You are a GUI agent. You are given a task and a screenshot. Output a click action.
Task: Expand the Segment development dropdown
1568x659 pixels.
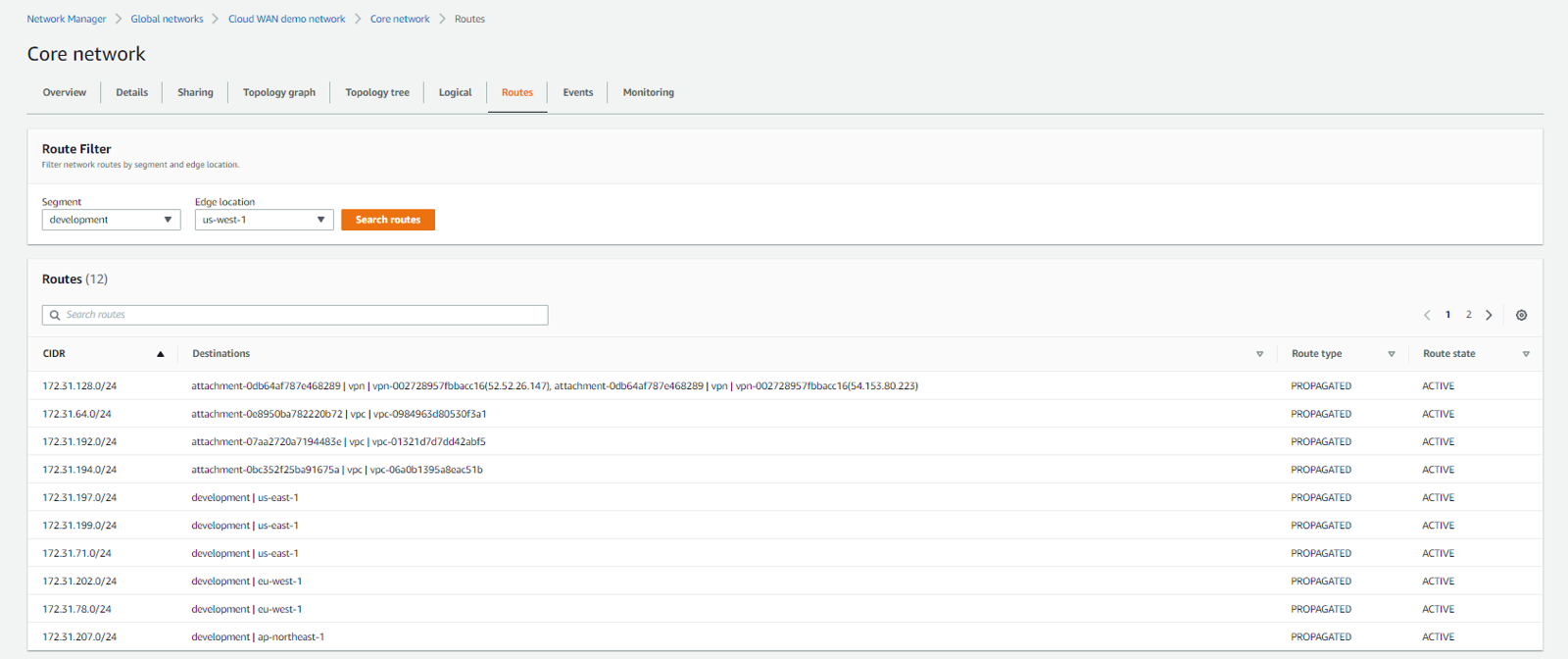[111, 220]
